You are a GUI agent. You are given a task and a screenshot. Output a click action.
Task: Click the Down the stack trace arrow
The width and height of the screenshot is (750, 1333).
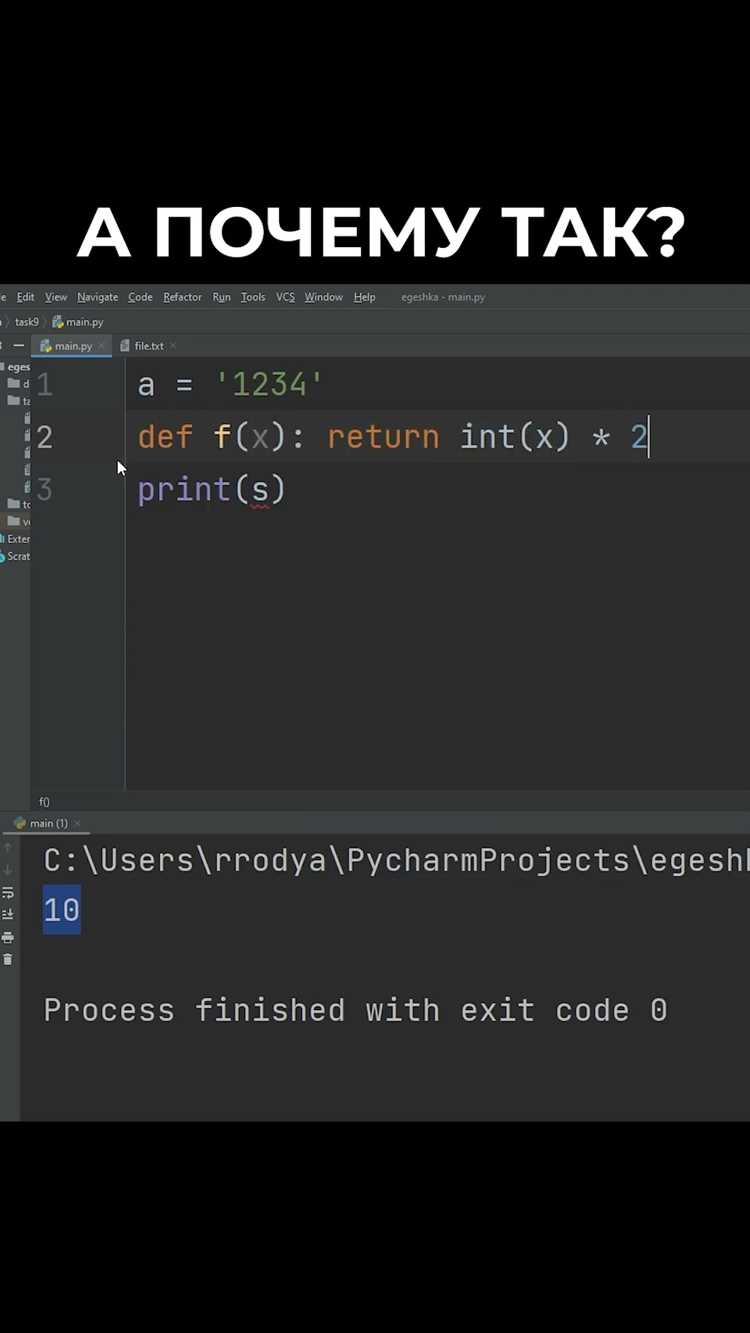pyautogui.click(x=8, y=870)
